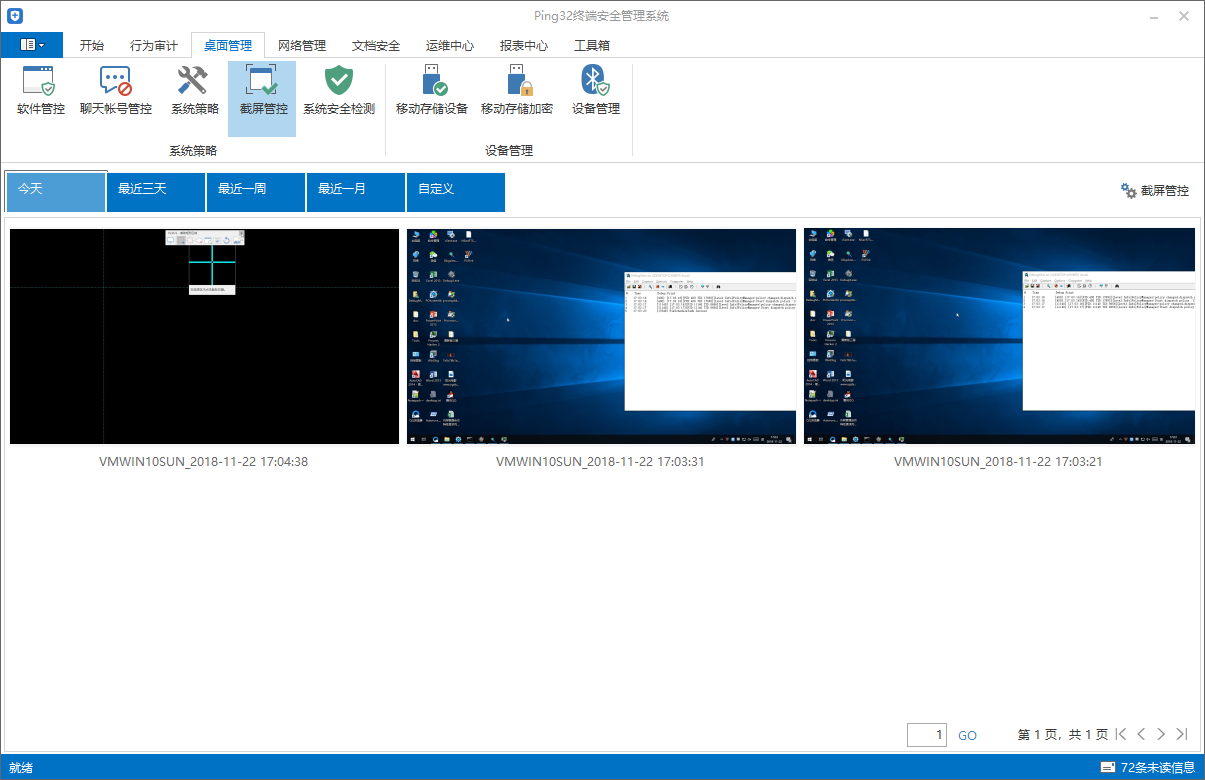The width and height of the screenshot is (1205, 780).
Task: Go to the first page arrow
Action: tap(1121, 734)
